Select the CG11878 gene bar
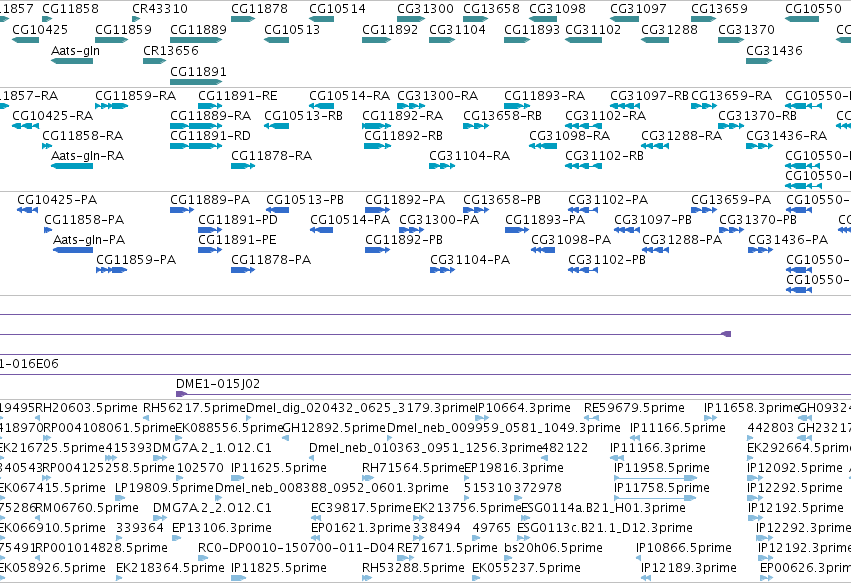 (243, 19)
